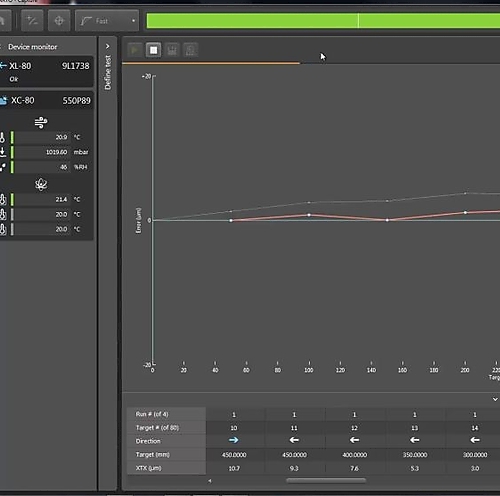Click the XL-80 serial number 9L1738
Viewport: 500px width, 496px height.
(76, 66)
